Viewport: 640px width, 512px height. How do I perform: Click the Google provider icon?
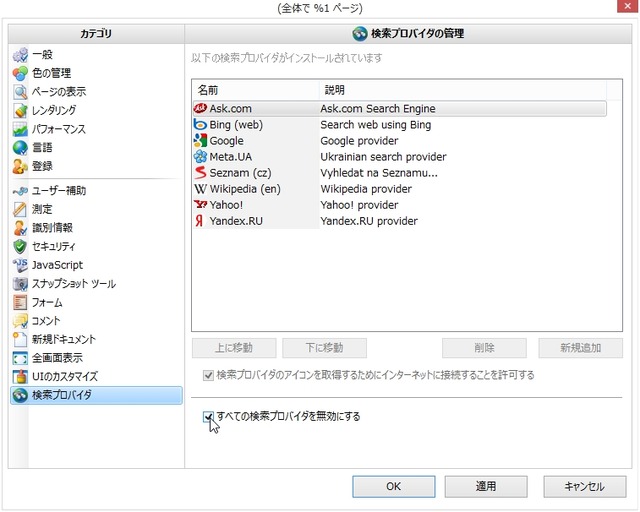click(x=200, y=140)
